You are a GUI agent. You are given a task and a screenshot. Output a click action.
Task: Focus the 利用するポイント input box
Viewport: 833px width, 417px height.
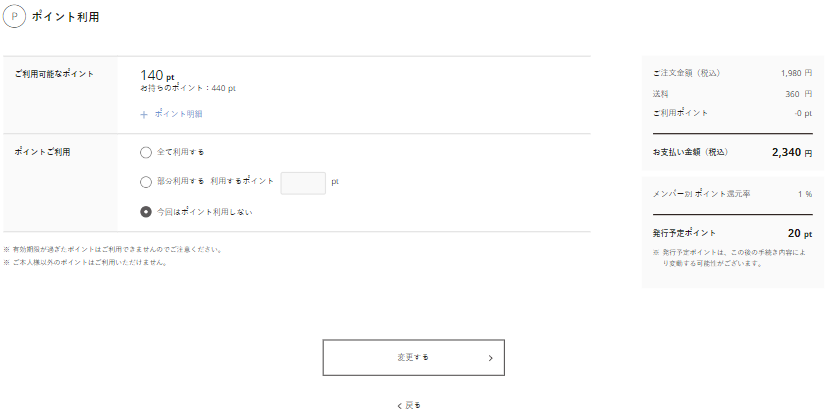click(303, 182)
